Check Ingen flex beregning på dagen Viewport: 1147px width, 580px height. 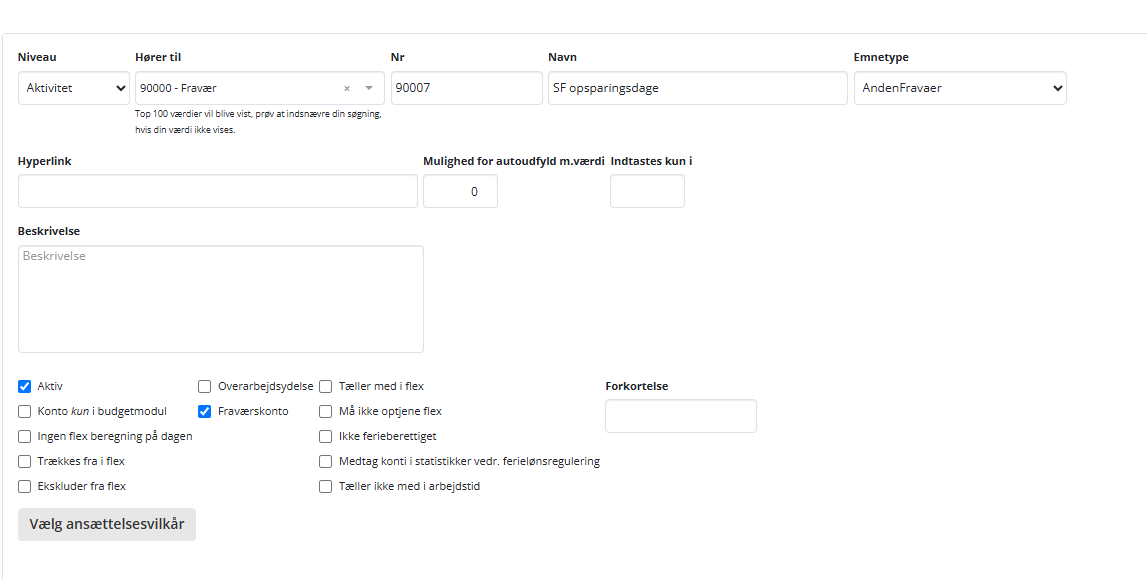(24, 436)
